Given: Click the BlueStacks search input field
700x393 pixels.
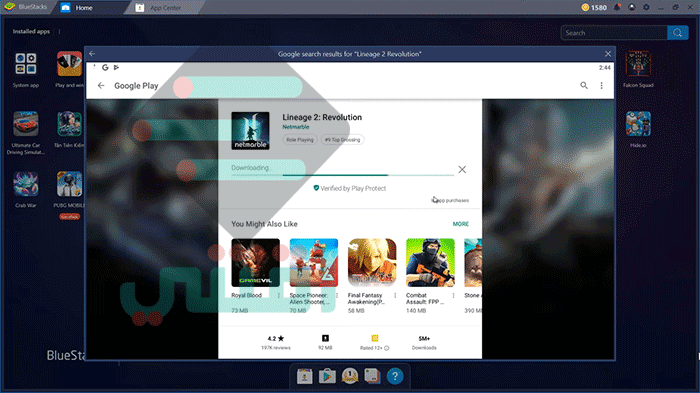Looking at the screenshot, I should 614,33.
